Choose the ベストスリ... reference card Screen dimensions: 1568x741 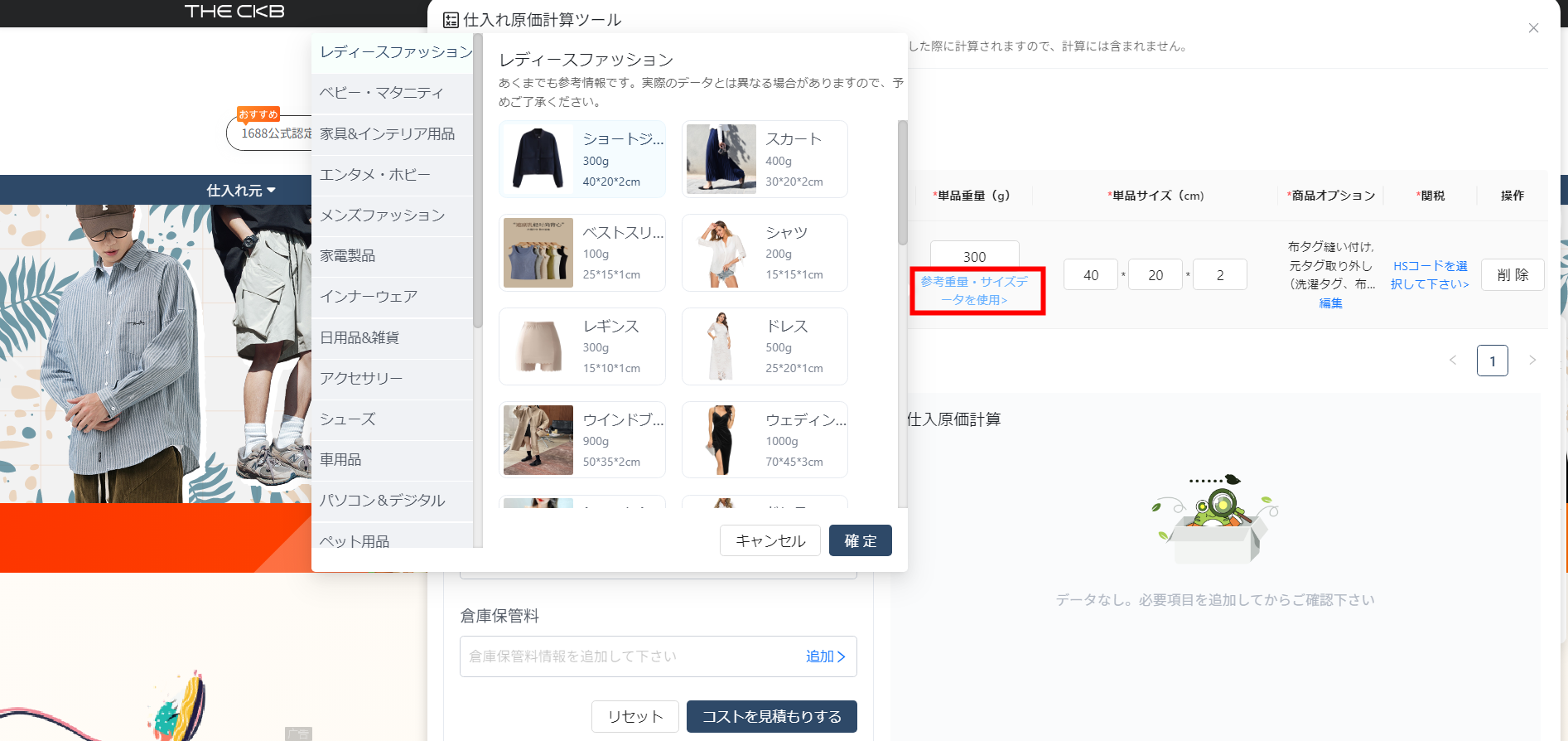click(x=582, y=253)
